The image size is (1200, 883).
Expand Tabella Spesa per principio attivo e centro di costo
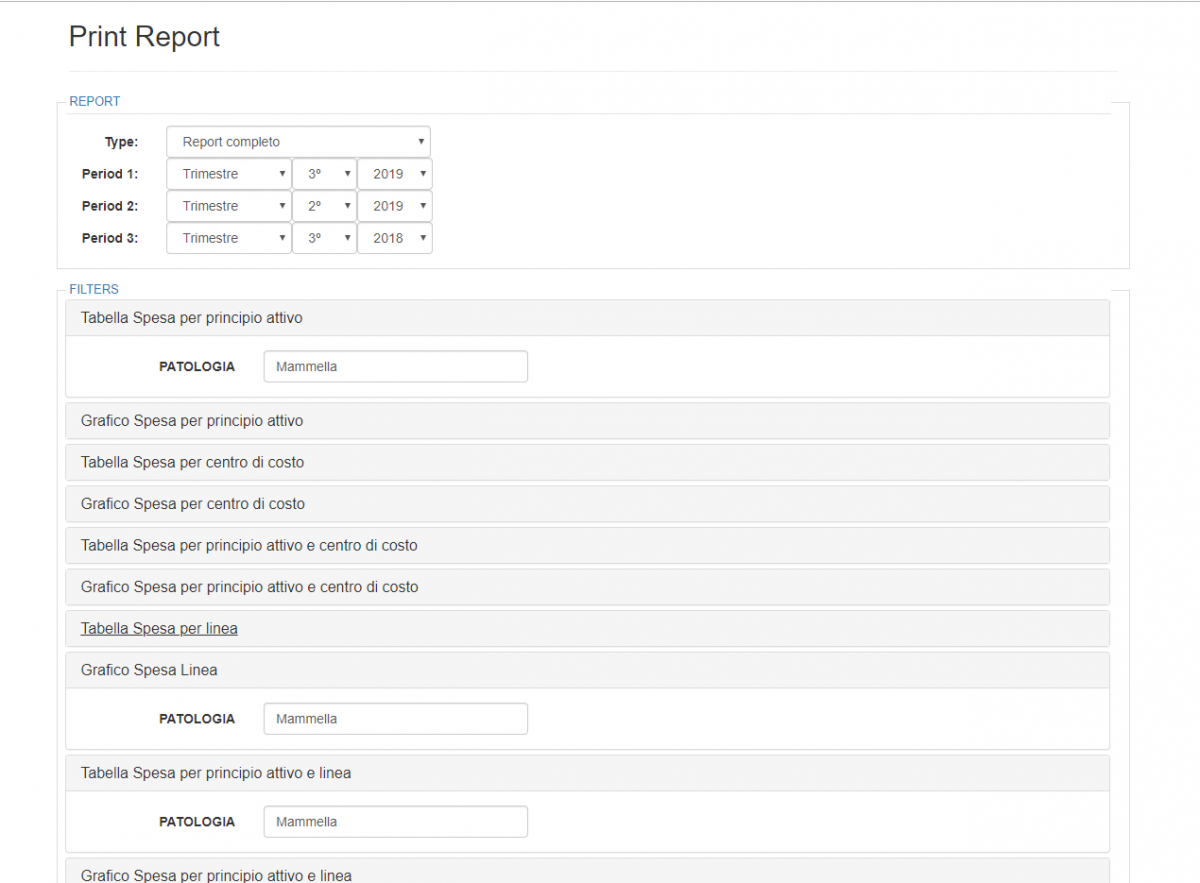pos(249,546)
